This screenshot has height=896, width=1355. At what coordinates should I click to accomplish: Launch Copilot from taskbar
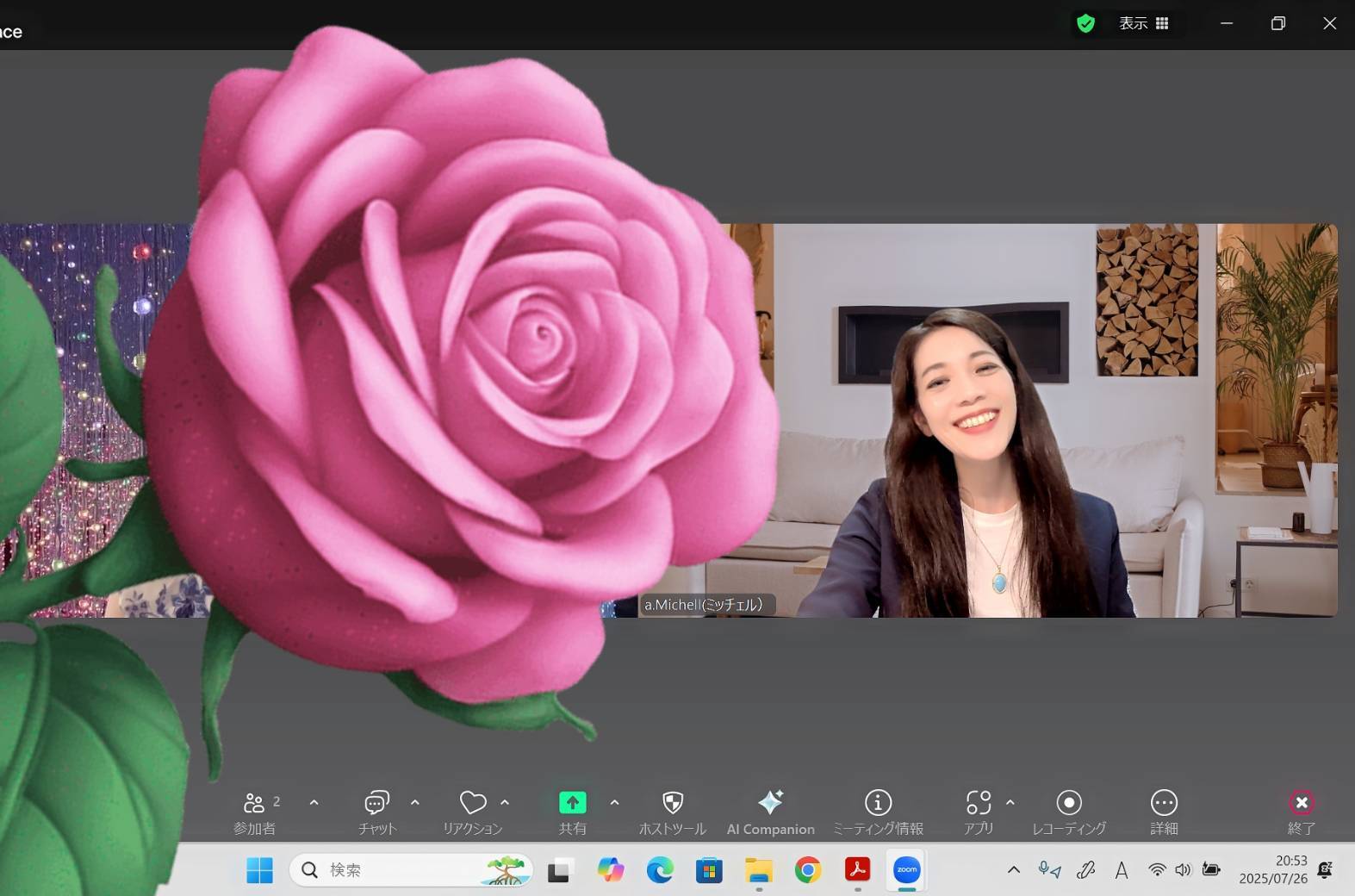click(611, 870)
